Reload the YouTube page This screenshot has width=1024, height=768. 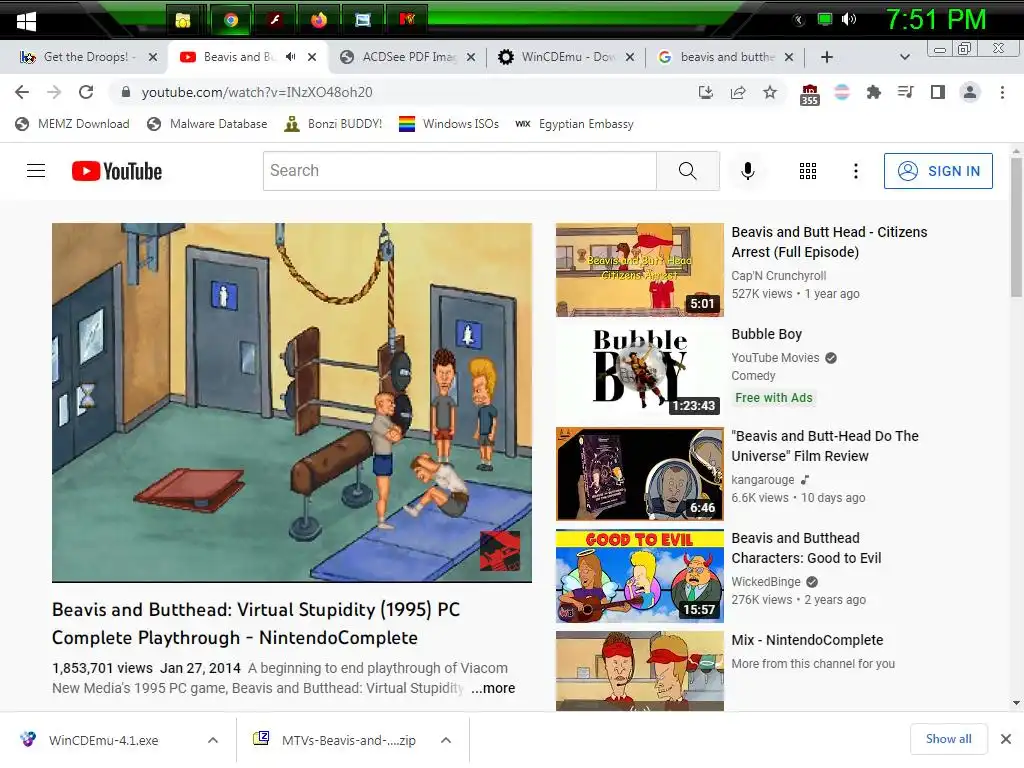(x=86, y=92)
